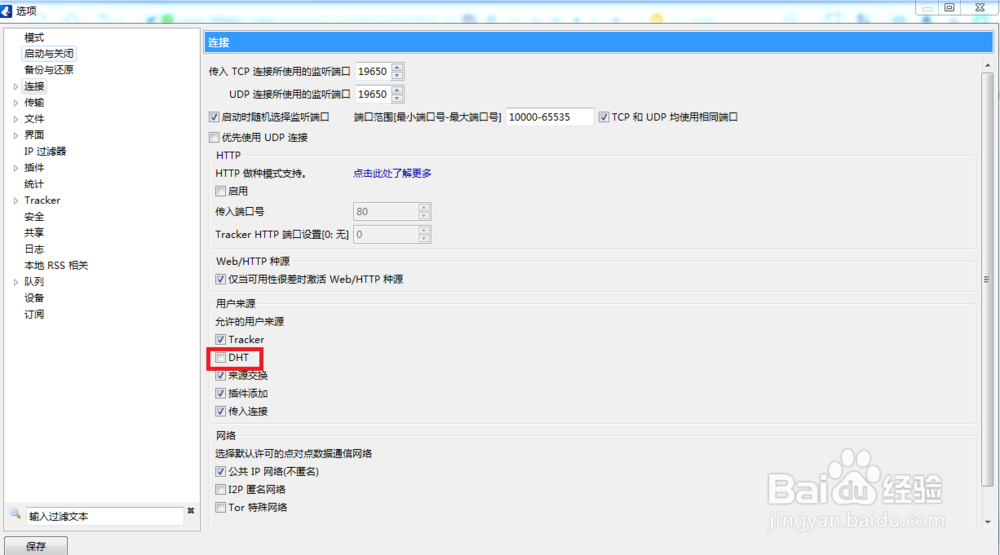1000x555 pixels.
Task: Enable prefer UDP connection checkbox
Action: 214,138
